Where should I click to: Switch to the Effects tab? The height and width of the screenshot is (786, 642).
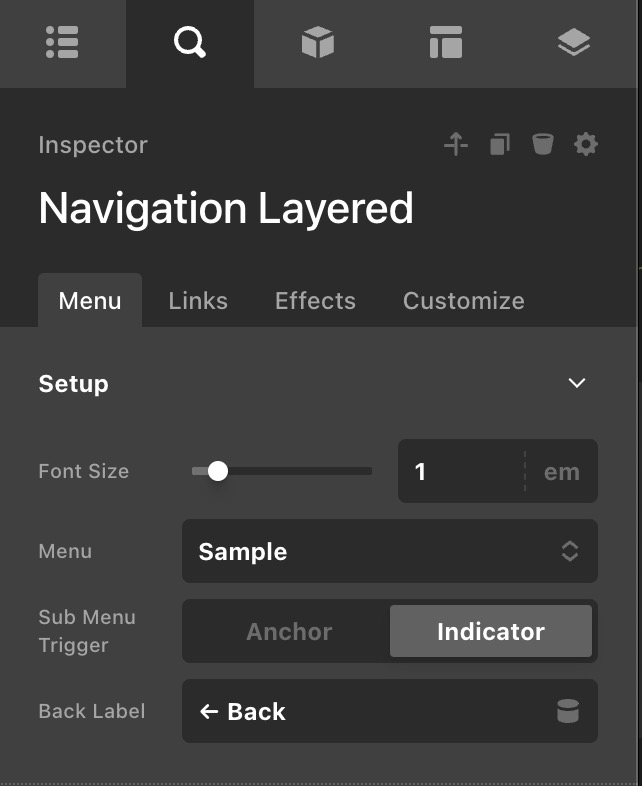[x=315, y=301]
